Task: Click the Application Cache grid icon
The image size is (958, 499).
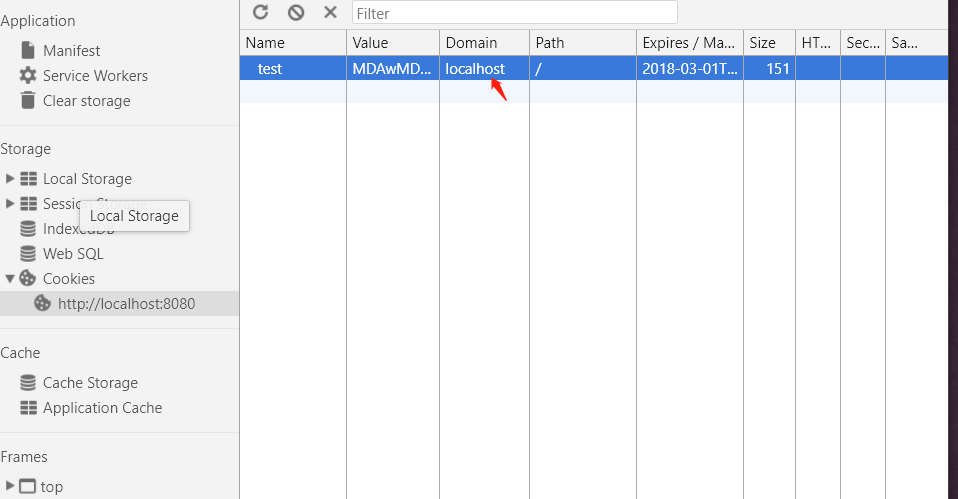Action: click(x=28, y=408)
